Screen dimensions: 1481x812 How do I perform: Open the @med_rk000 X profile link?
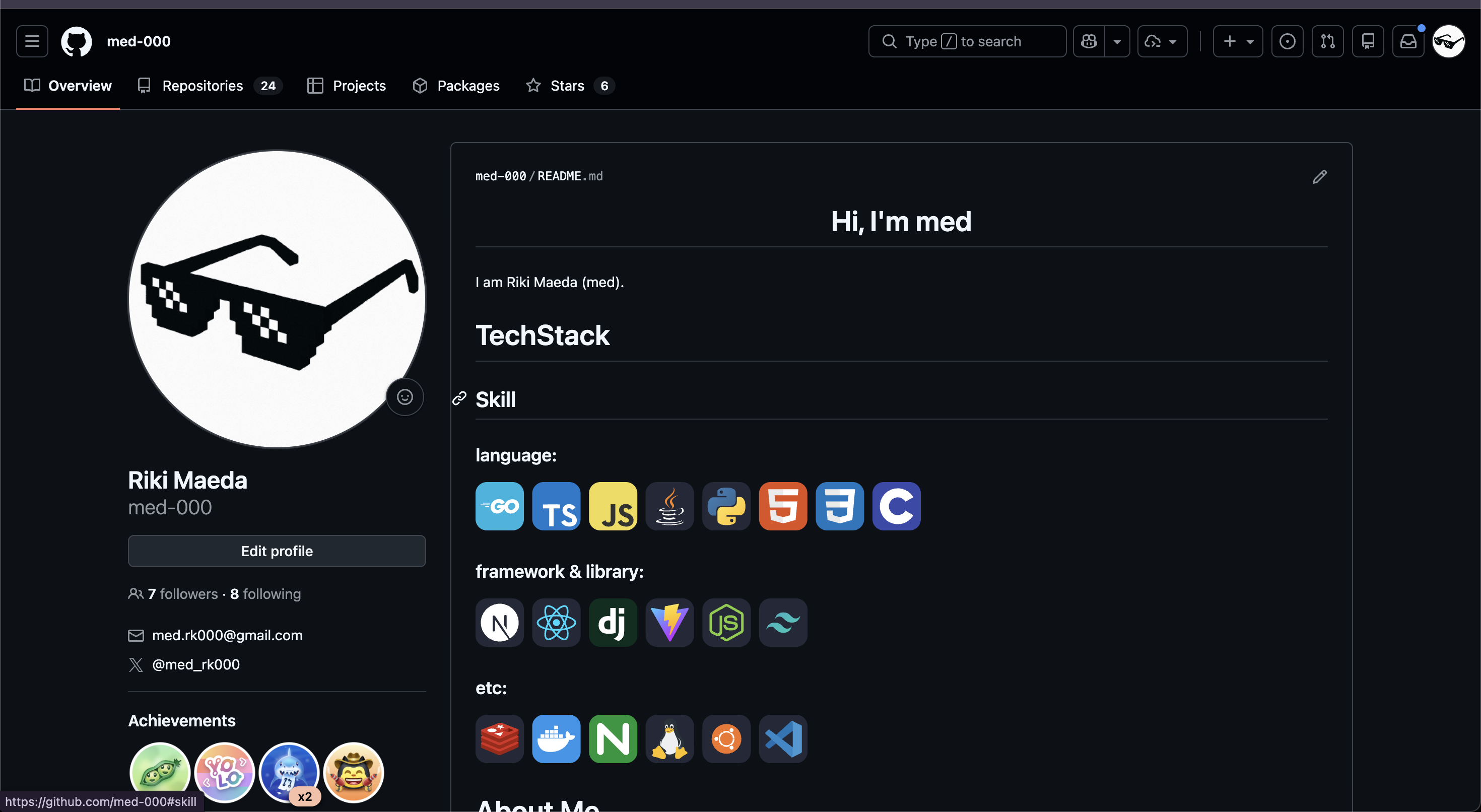point(195,664)
